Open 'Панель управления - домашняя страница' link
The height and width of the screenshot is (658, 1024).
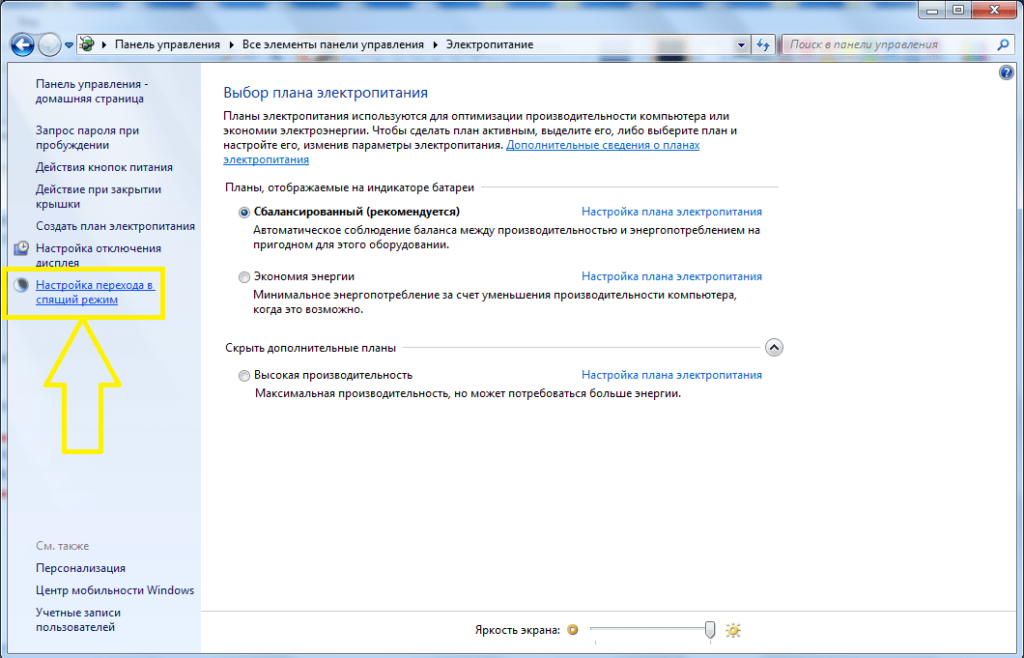92,91
